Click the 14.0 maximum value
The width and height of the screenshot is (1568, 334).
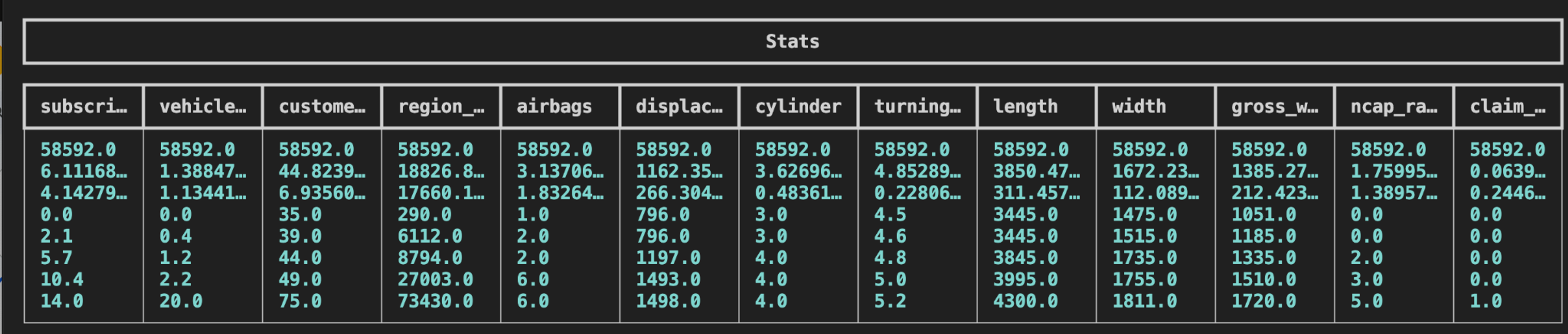[62, 301]
